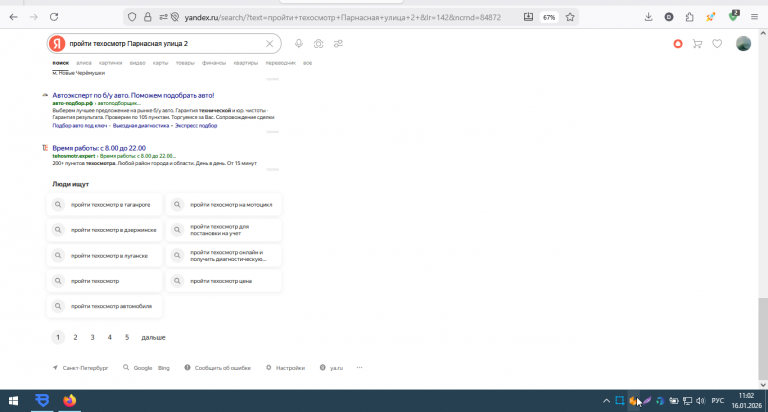
Task: Select suggestion «пройти техосмотр в луганске»
Action: click(x=104, y=256)
